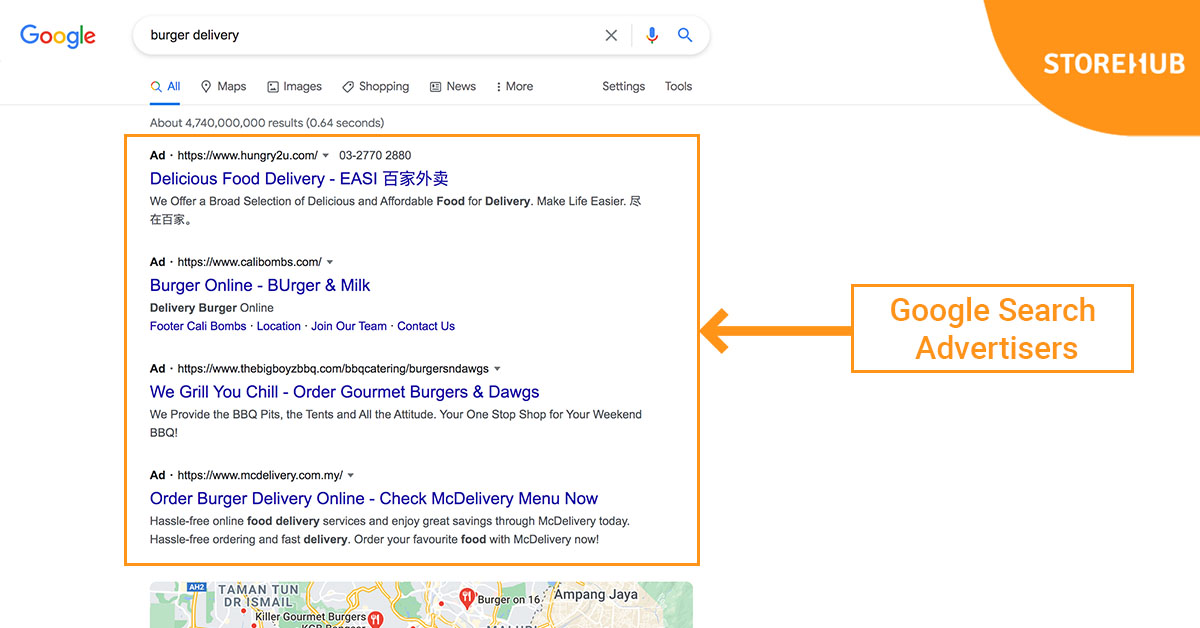Viewport: 1200px width, 628px height.
Task: Click the https://www.hungry2u.com/ URL text
Action: click(247, 156)
